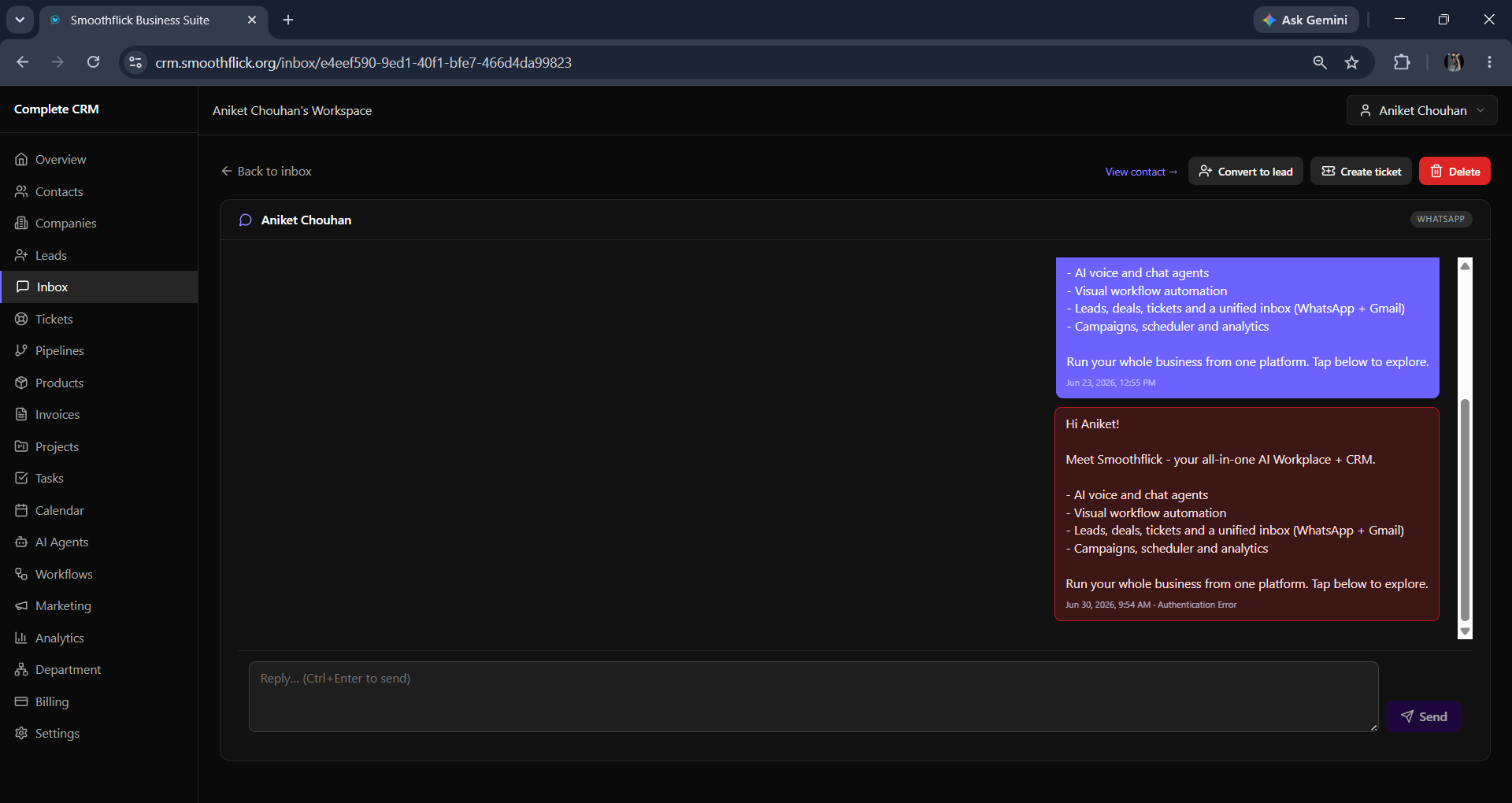Click the Marketing megaphone icon
1512x803 pixels.
[x=21, y=605]
